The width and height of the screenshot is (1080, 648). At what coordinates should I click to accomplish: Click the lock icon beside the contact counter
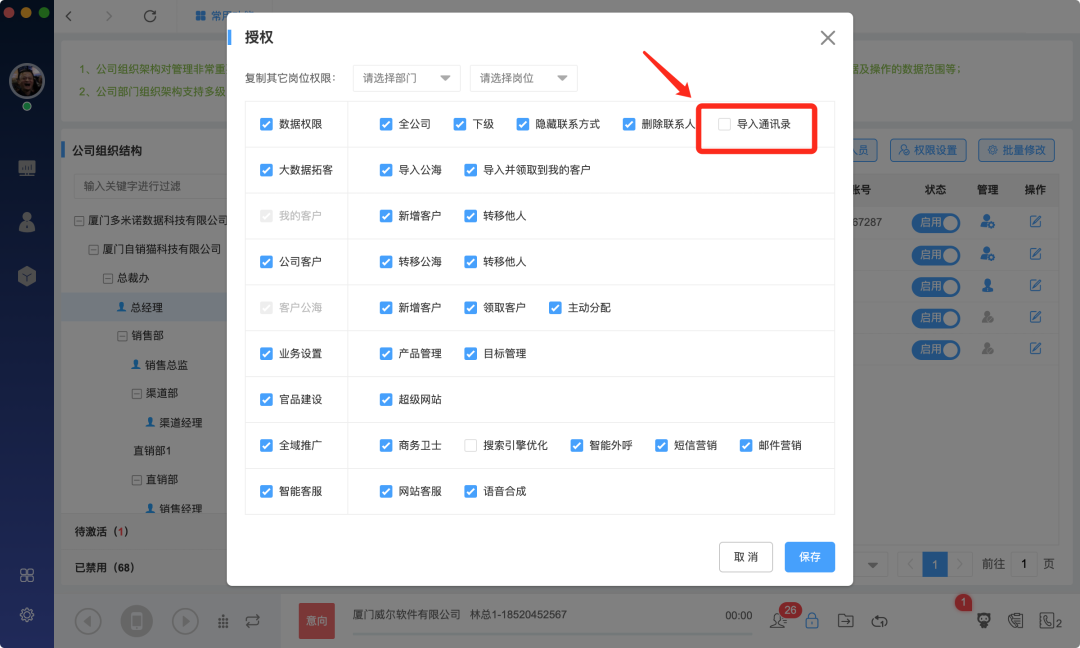(x=812, y=620)
